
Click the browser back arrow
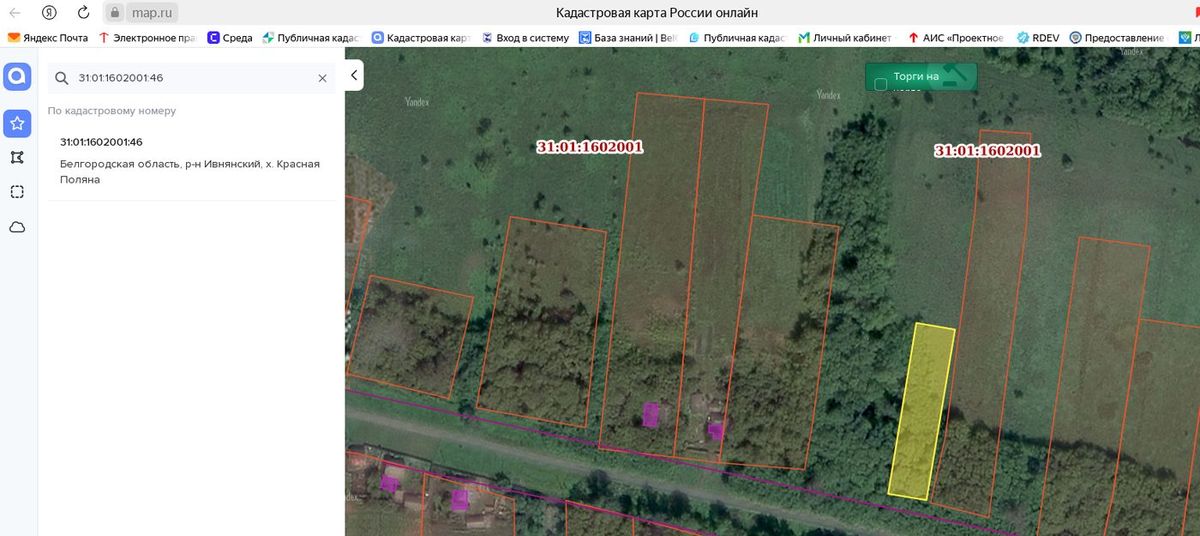pos(15,13)
